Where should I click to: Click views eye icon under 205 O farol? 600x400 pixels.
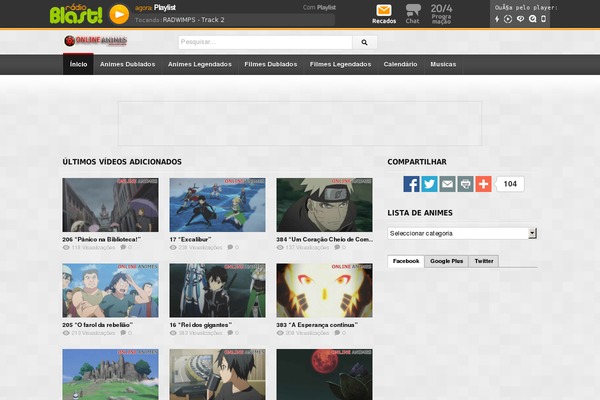[66, 333]
